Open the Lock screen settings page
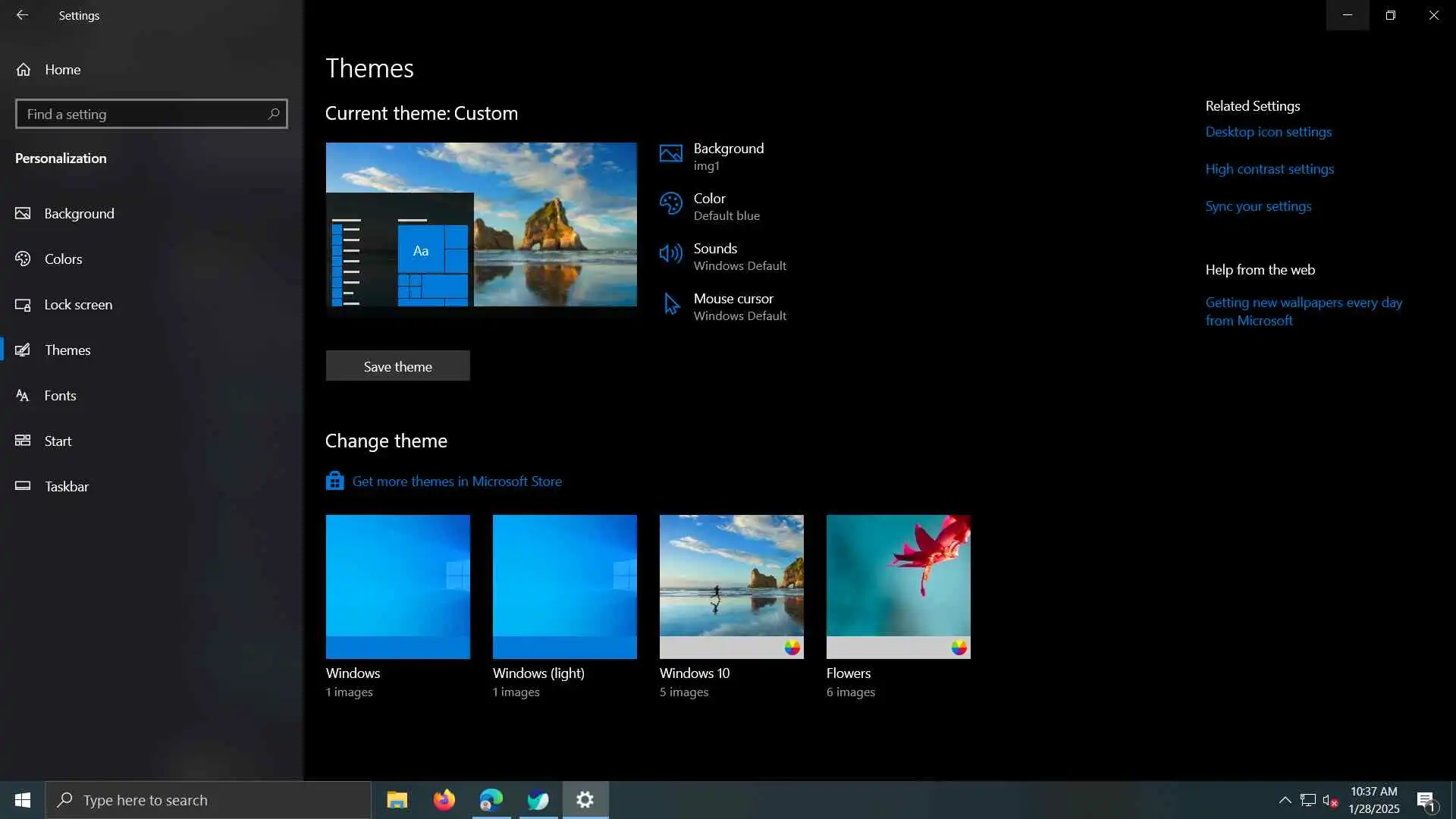The width and height of the screenshot is (1456, 819). click(78, 305)
